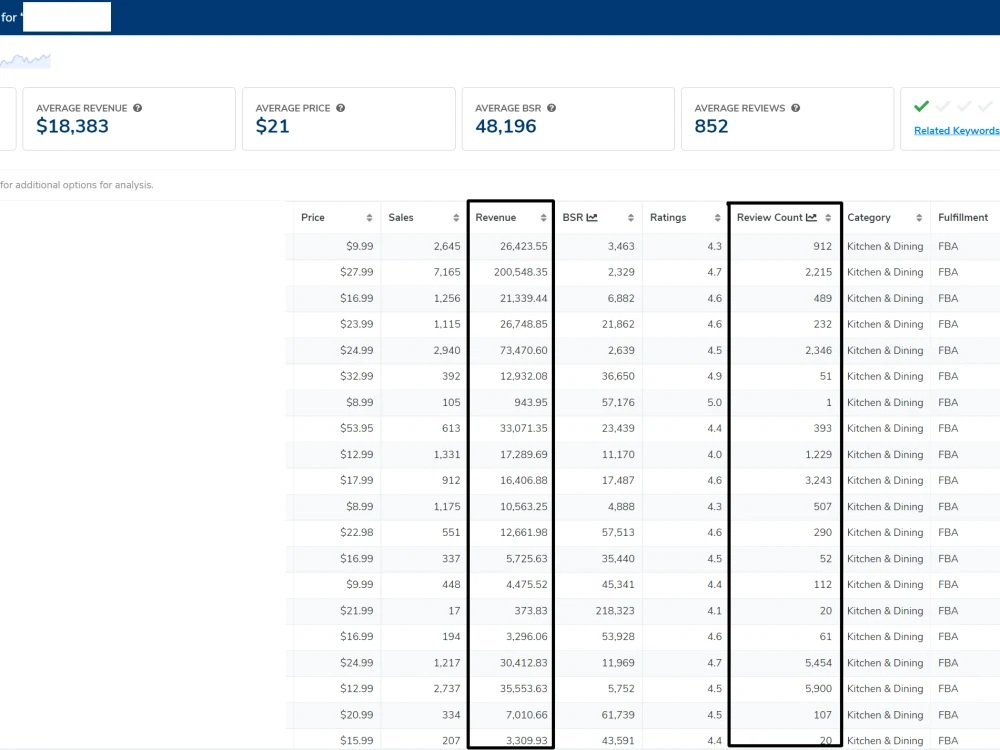Click the Ratings column header label
This screenshot has height=750, width=1000.
(668, 217)
